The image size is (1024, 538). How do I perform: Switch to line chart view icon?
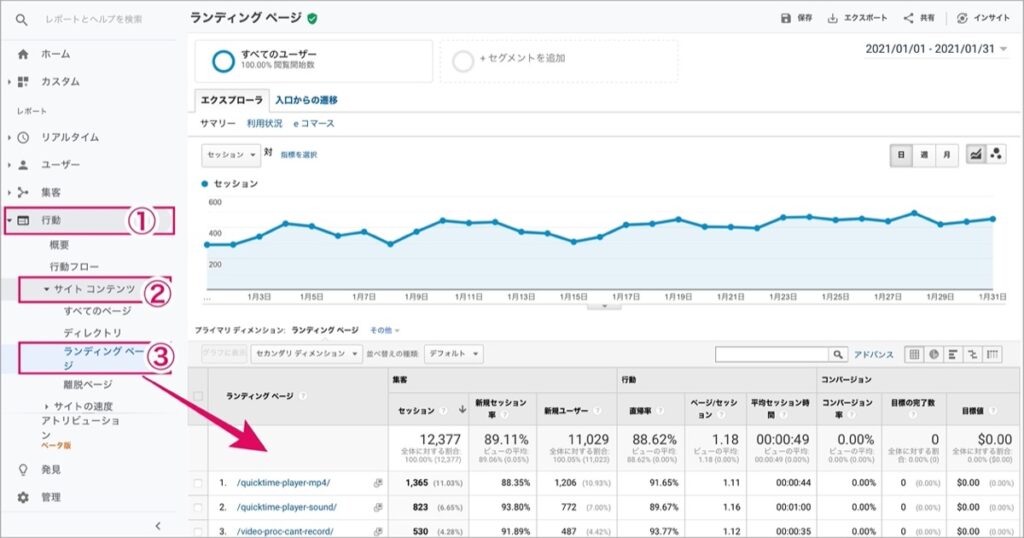(976, 155)
